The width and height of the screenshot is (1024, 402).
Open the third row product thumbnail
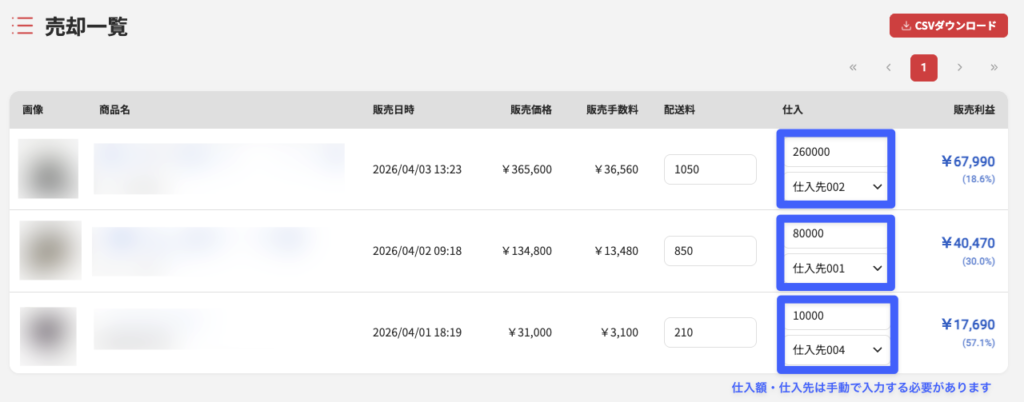tap(48, 333)
